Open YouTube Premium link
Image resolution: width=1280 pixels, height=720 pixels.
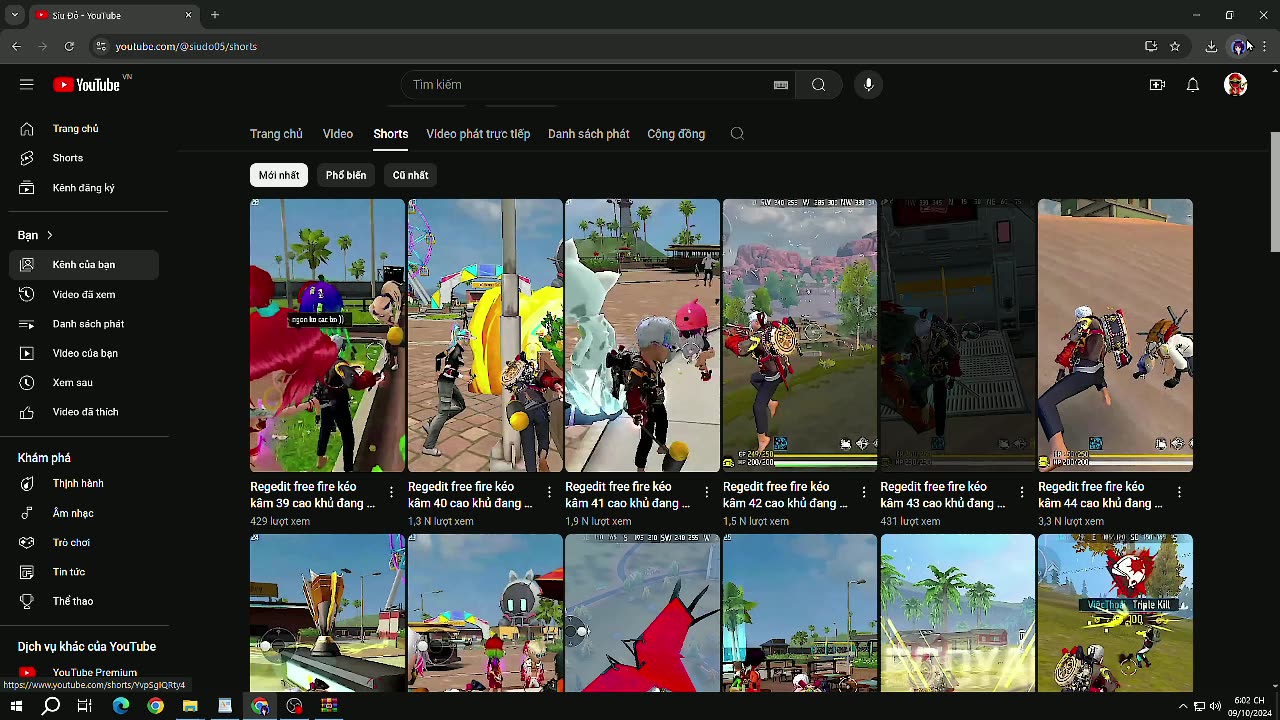(x=84, y=673)
